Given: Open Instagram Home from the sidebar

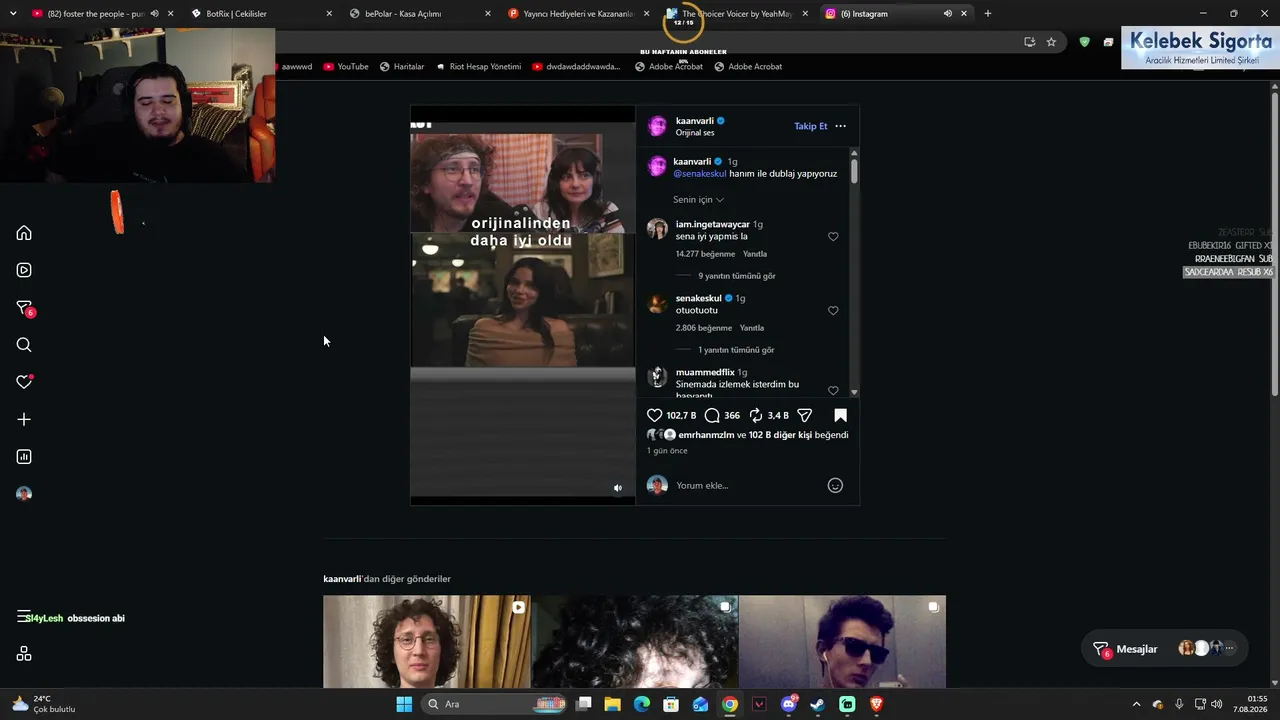Looking at the screenshot, I should click(24, 233).
